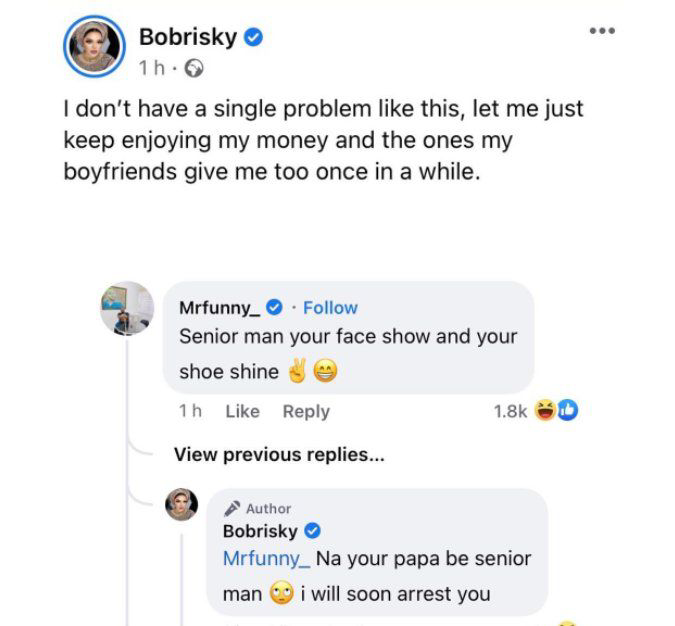Click Bobrisky name in the reply

click(260, 531)
